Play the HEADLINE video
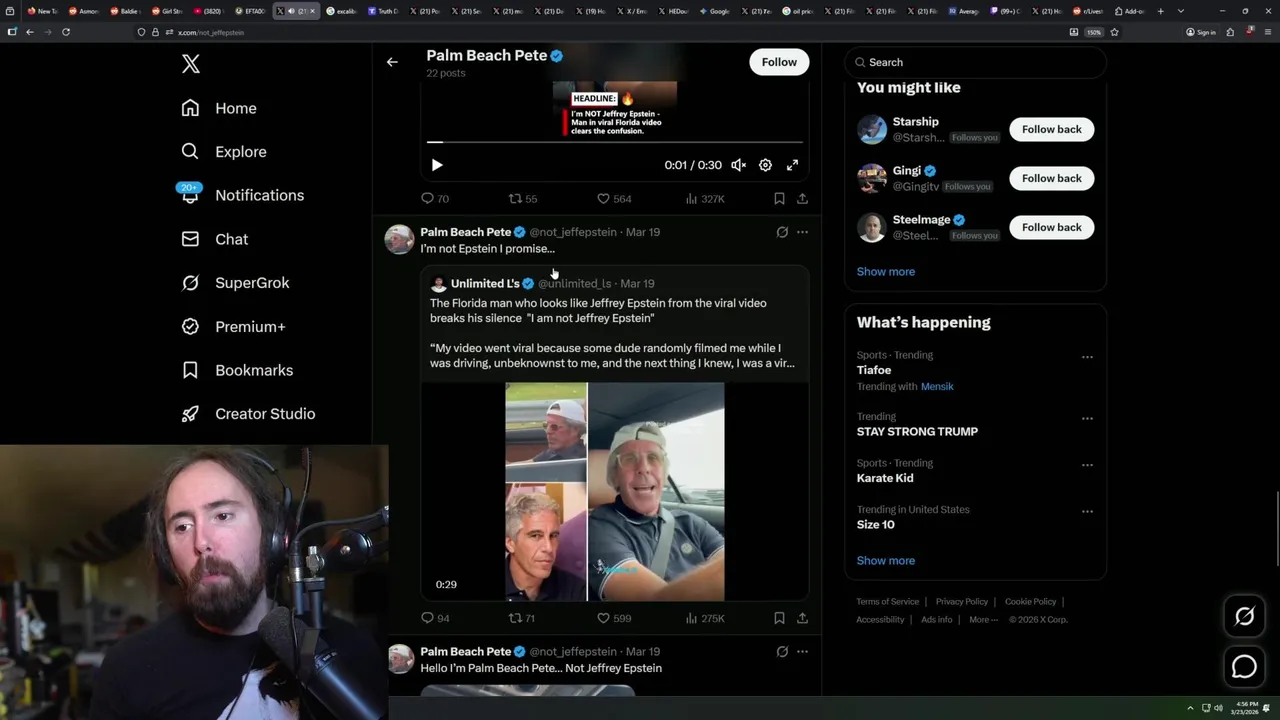1280x720 pixels. point(437,165)
